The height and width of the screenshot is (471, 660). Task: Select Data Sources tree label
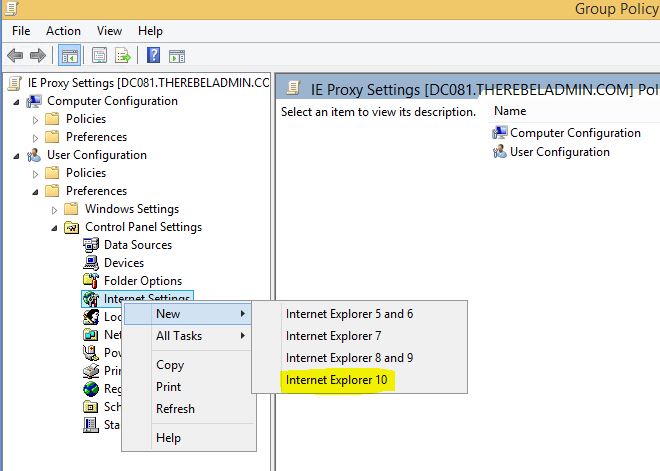coord(138,245)
